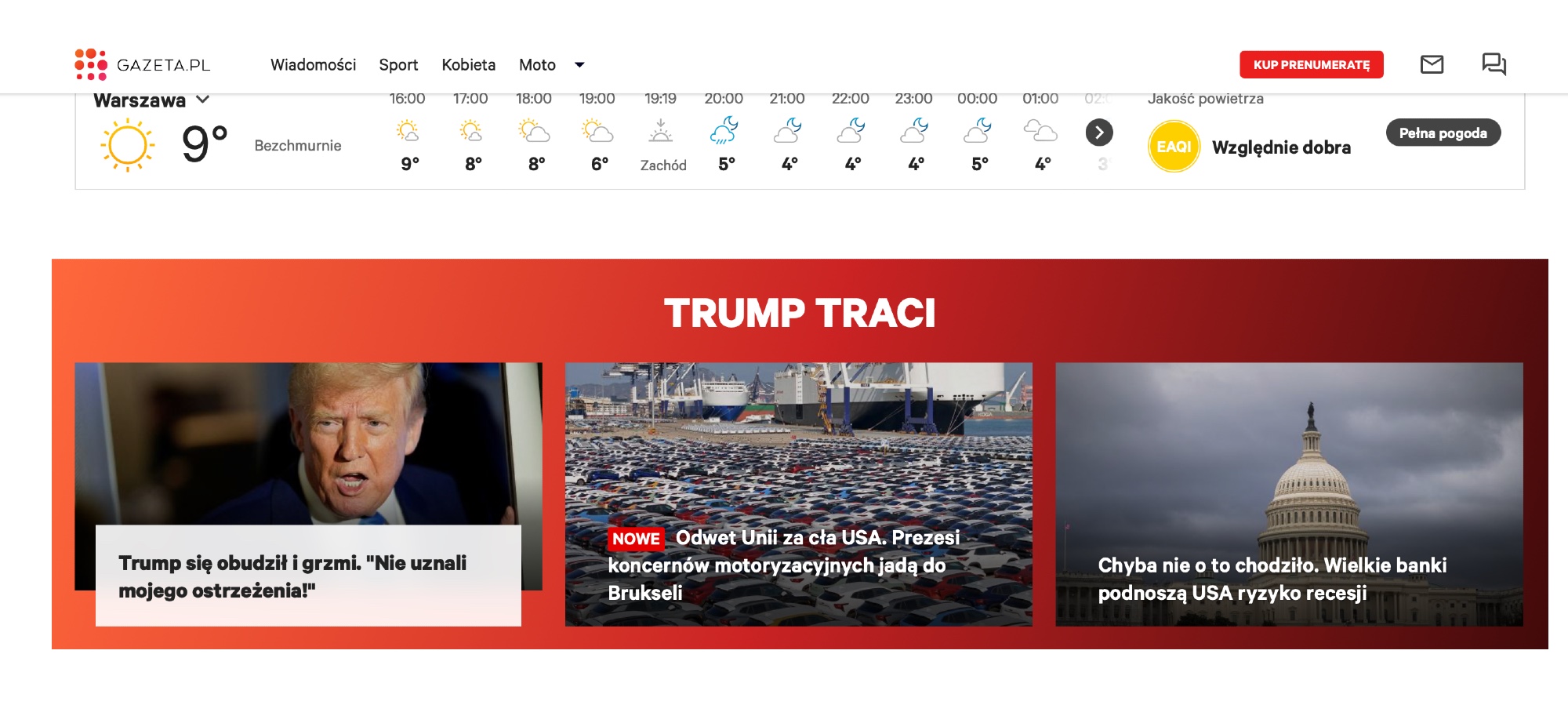The width and height of the screenshot is (1568, 723).
Task: Go to the Sport section
Action: 398,65
